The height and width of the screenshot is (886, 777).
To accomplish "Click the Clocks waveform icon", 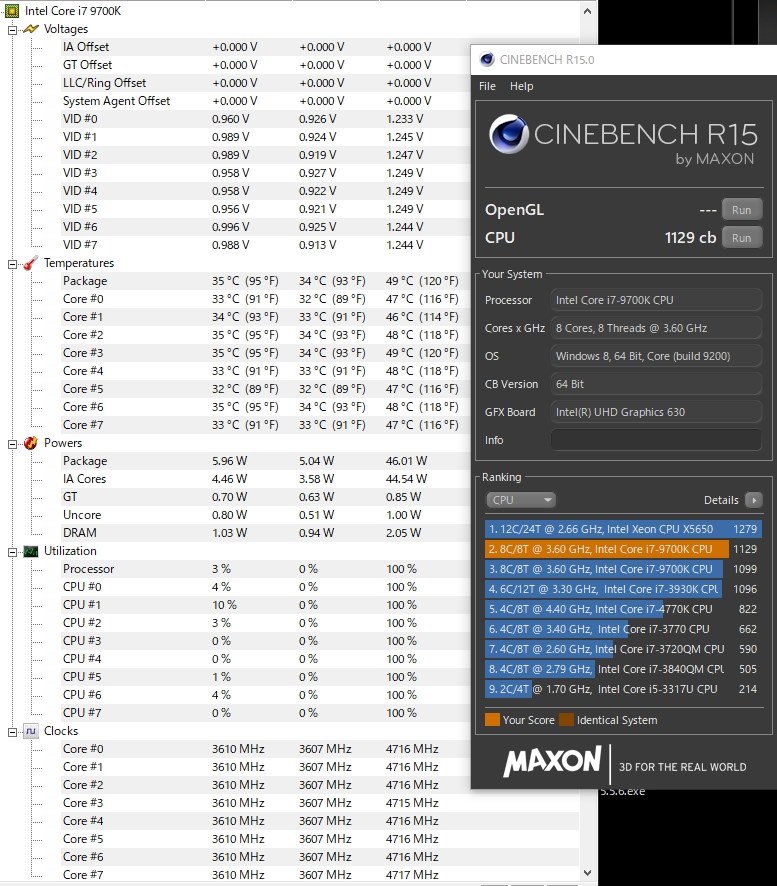I will (31, 731).
